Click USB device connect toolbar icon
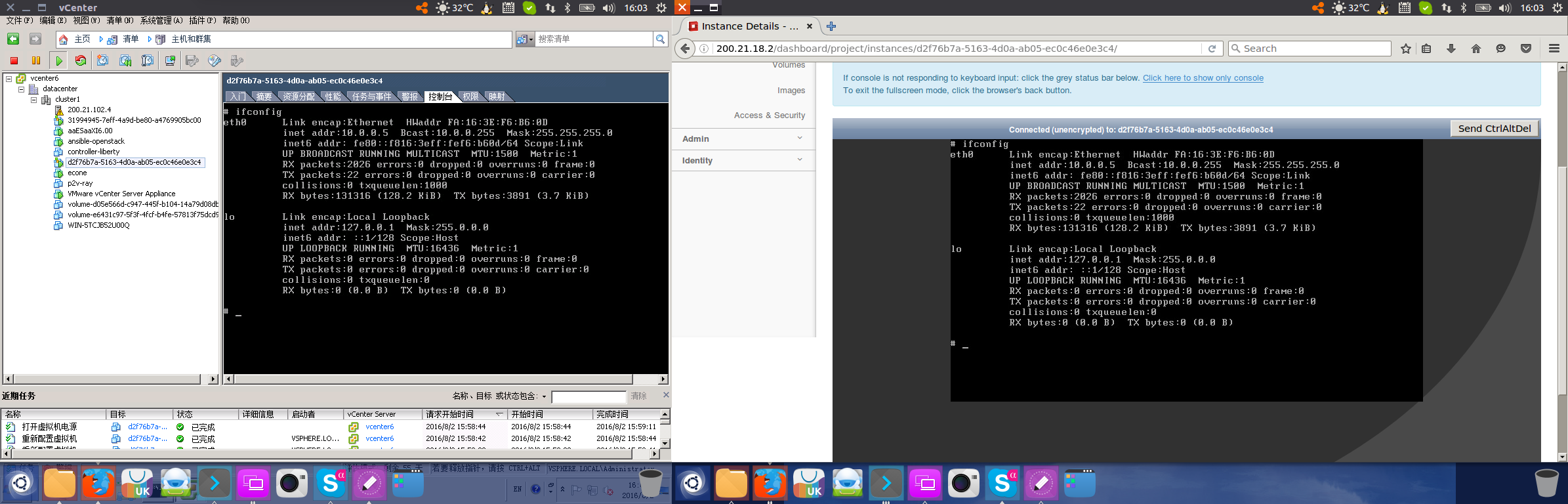The image size is (1568, 504). [237, 60]
